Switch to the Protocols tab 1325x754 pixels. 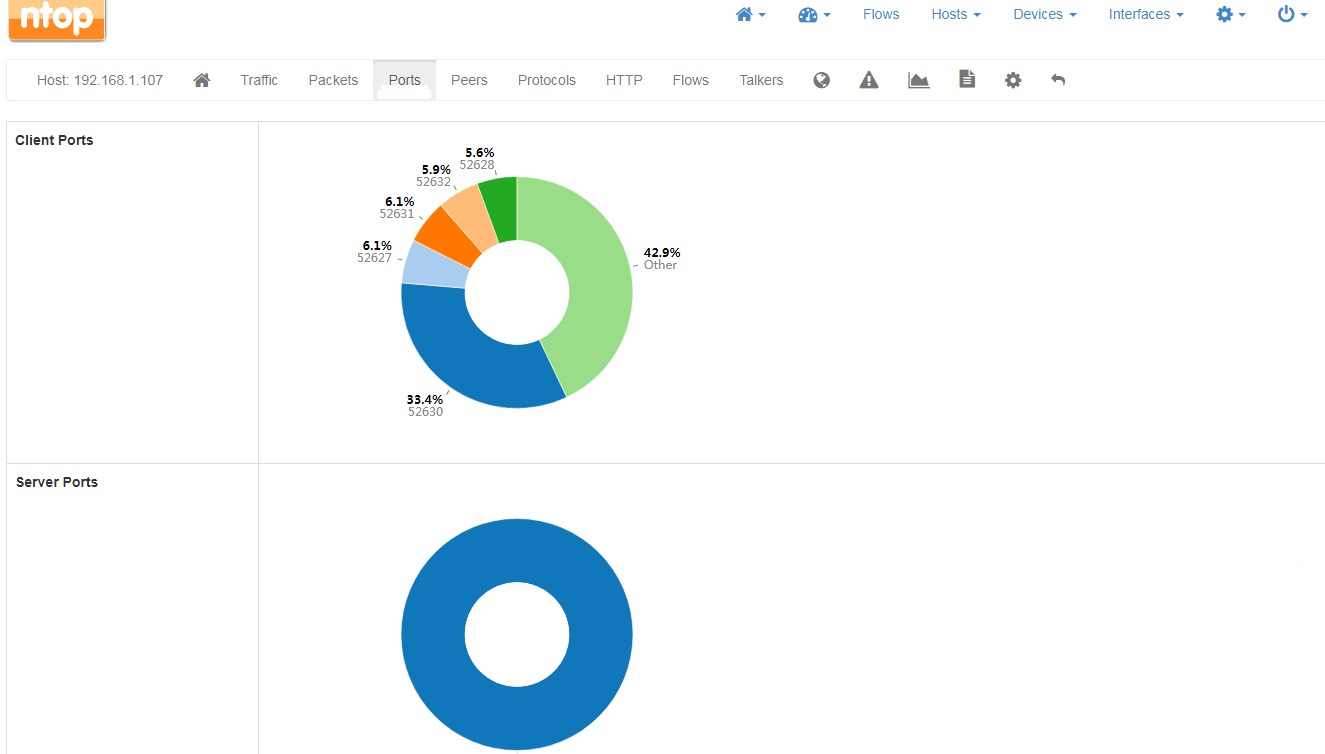pyautogui.click(x=547, y=80)
